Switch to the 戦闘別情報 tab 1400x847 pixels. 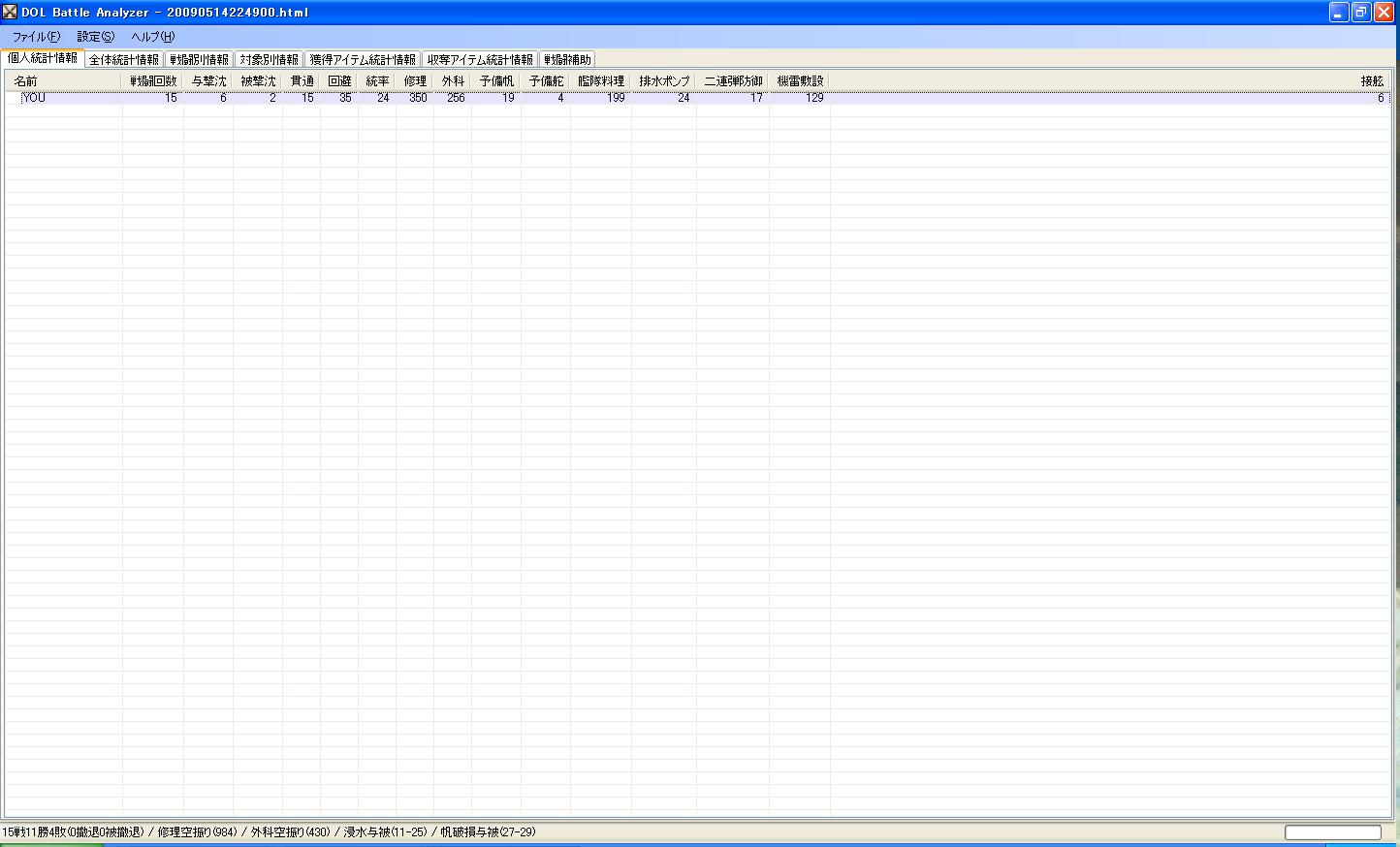pyautogui.click(x=199, y=60)
